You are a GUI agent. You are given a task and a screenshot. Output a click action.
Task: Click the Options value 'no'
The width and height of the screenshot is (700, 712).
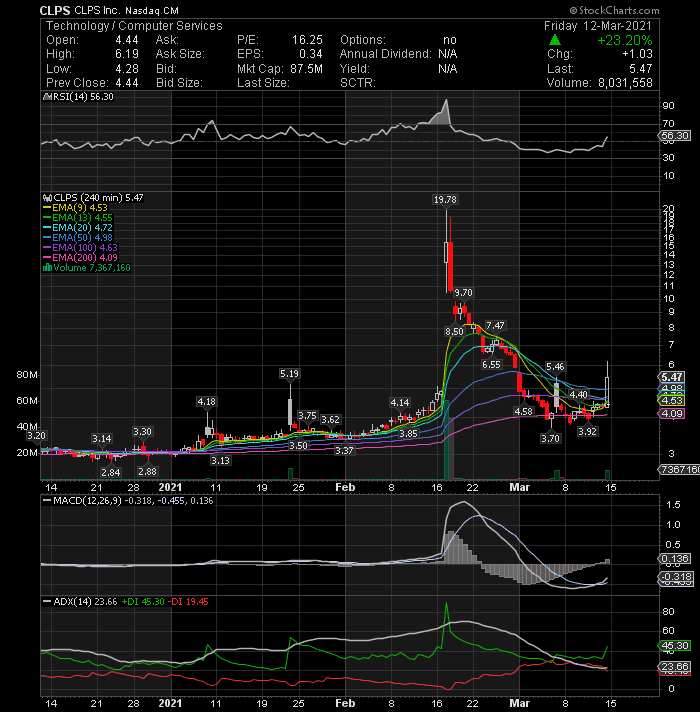[449, 40]
